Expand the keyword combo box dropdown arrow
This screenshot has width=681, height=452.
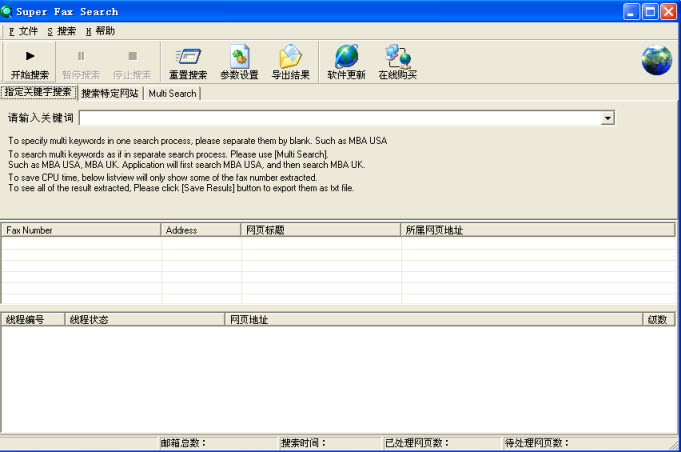point(607,118)
